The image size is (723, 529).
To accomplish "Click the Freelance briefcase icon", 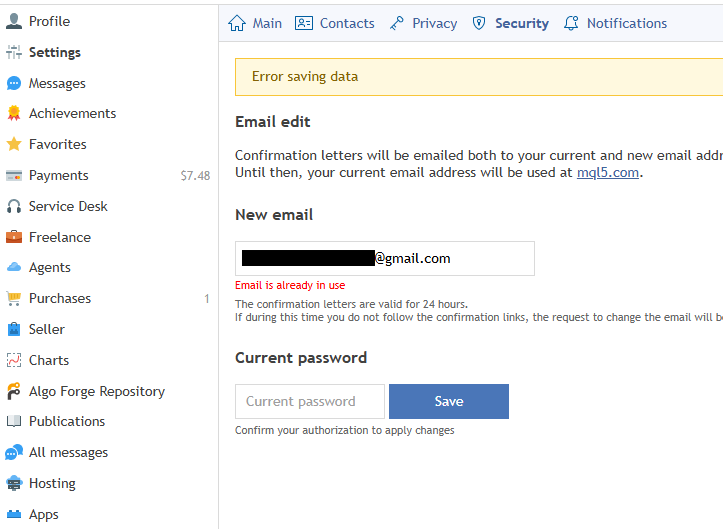I will tap(14, 237).
